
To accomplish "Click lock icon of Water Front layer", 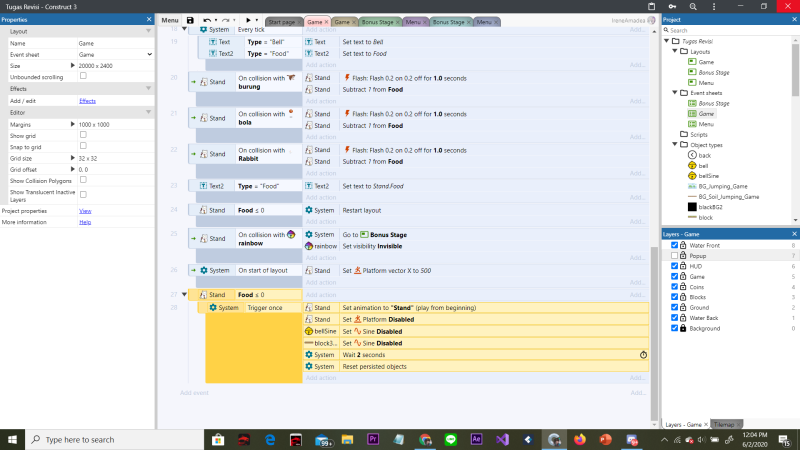I will [683, 245].
